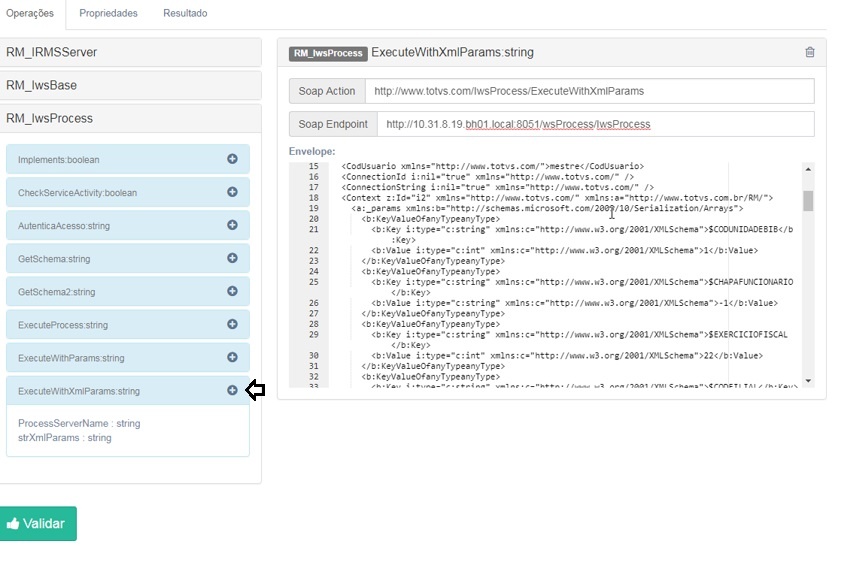Viewport: 865px width, 575px height.
Task: Click the Soap Endpoint label
Action: click(333, 124)
